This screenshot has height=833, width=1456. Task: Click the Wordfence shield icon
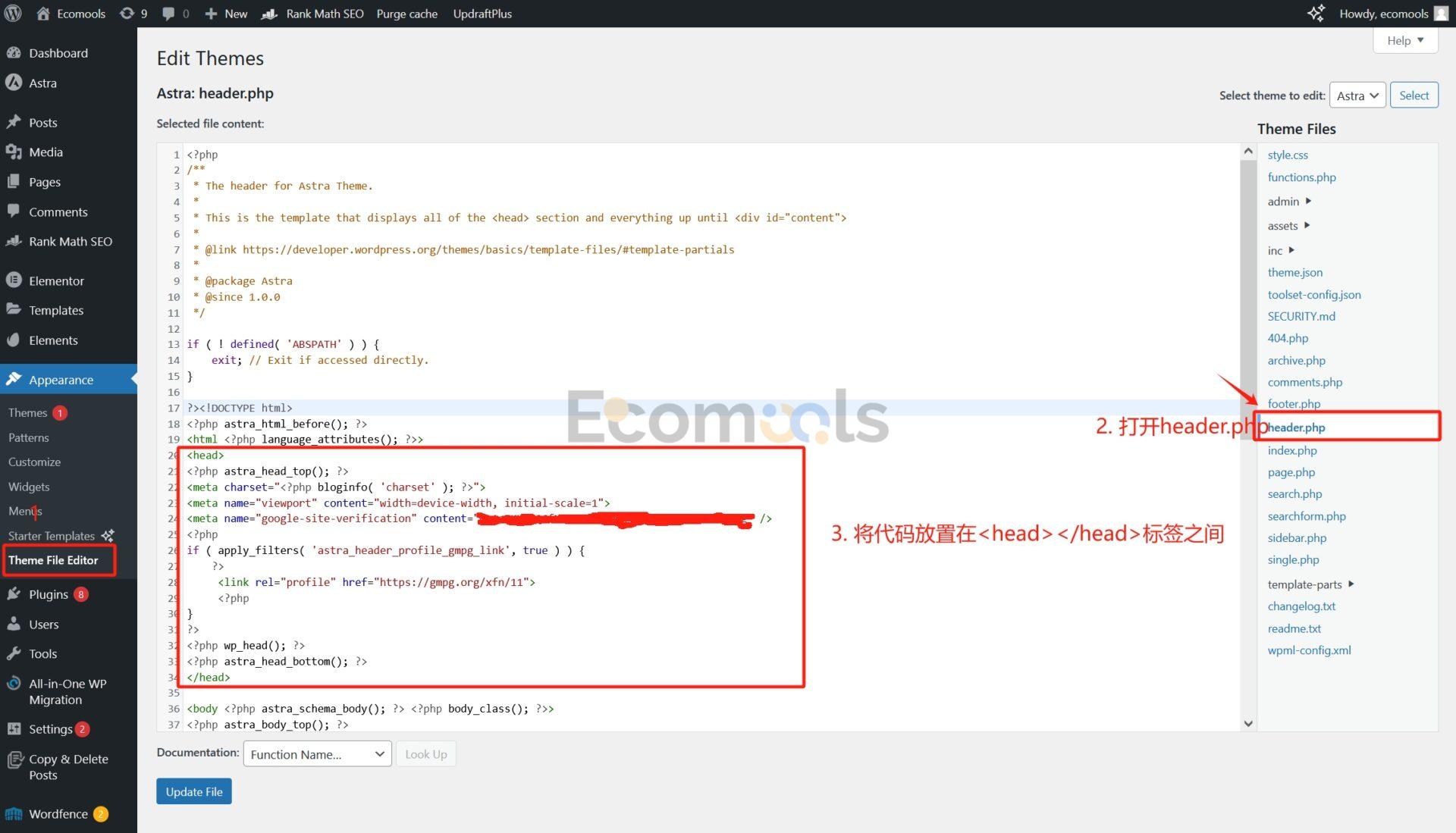pos(14,814)
